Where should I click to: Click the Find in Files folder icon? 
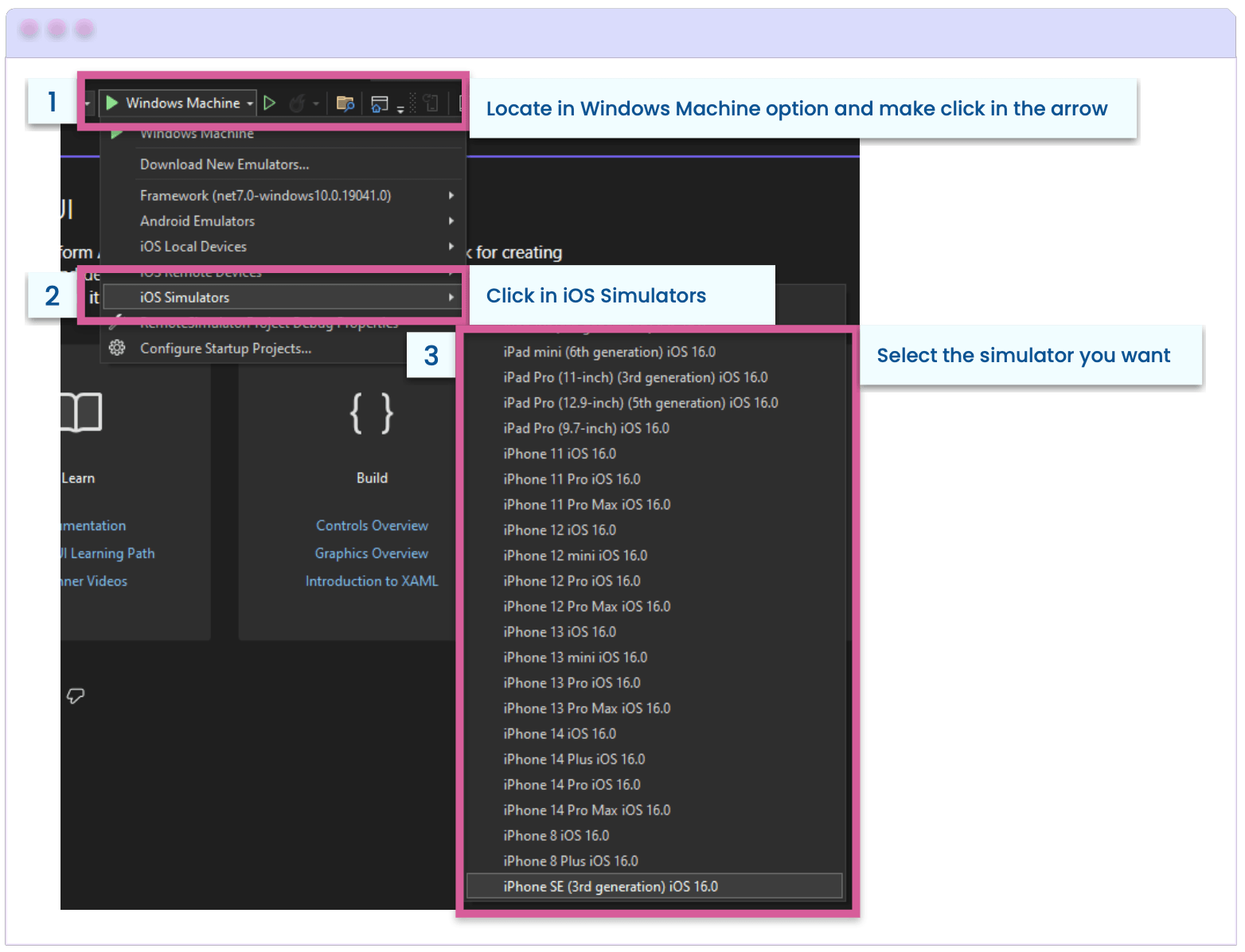pos(345,103)
